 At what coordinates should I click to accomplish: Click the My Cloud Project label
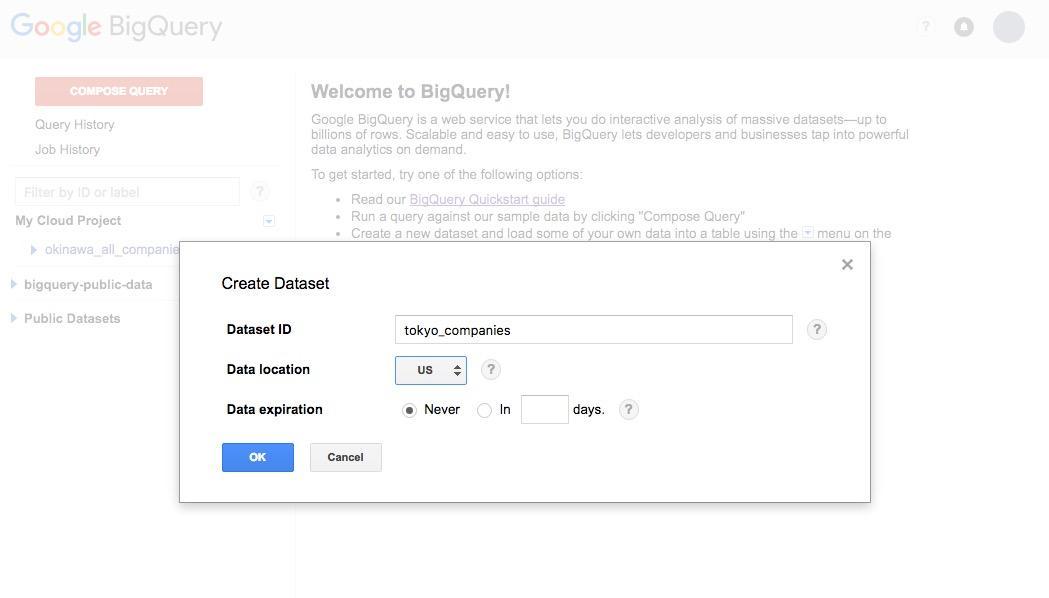click(68, 221)
